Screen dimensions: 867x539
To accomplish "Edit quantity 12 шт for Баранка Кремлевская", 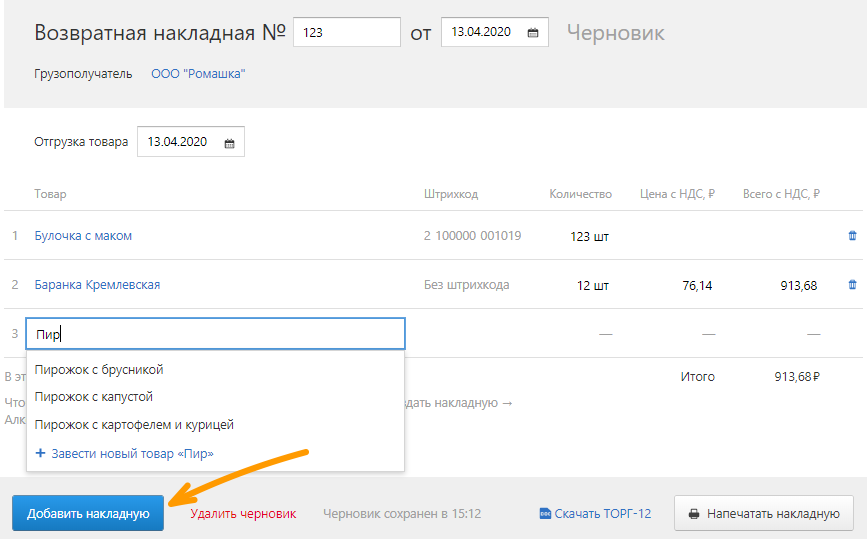I will (592, 285).
